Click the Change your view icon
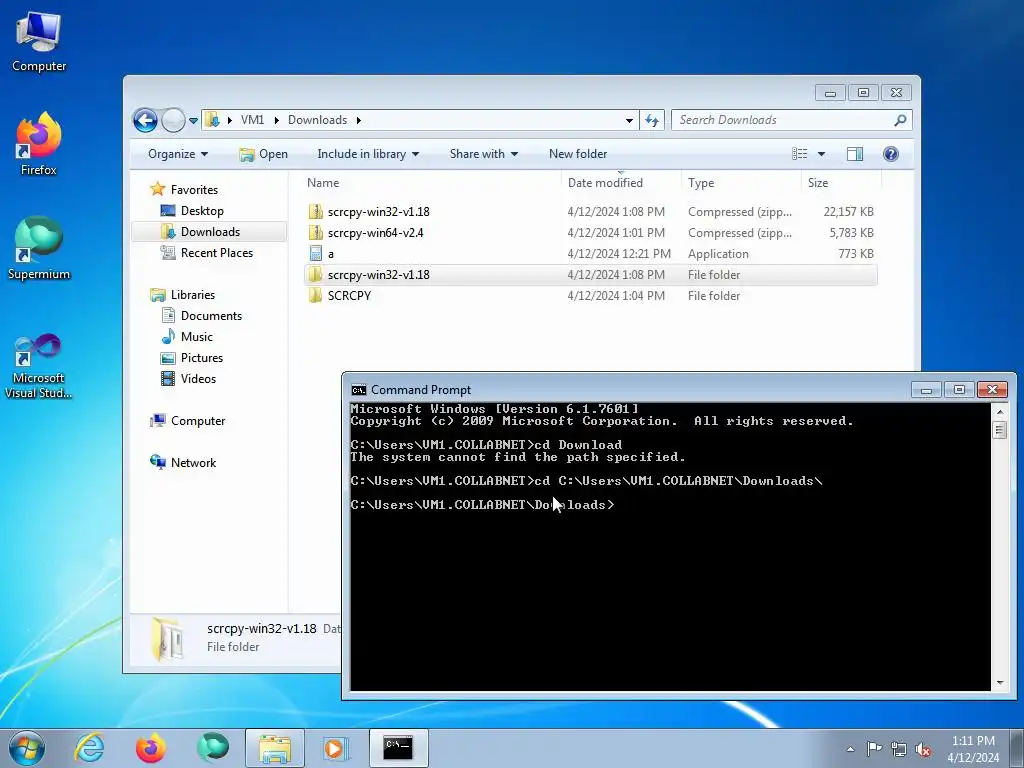This screenshot has width=1024, height=768. click(799, 154)
